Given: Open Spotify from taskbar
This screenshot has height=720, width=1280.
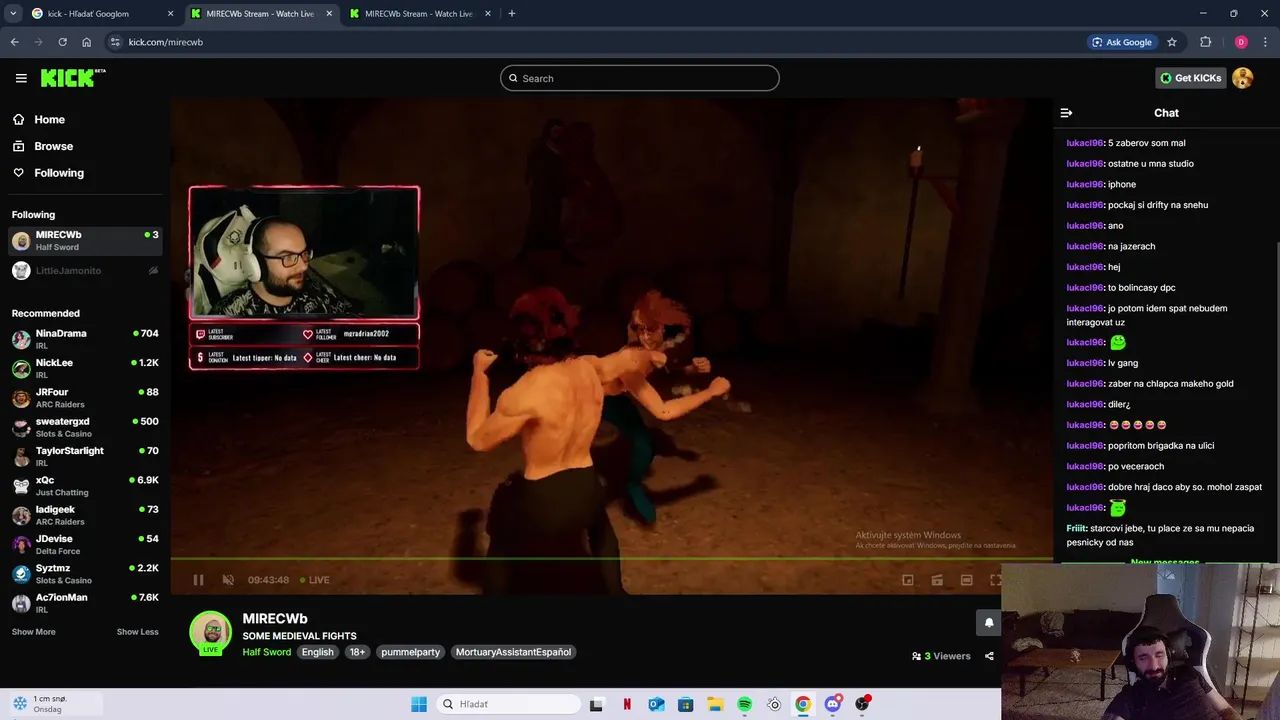Looking at the screenshot, I should point(745,704).
